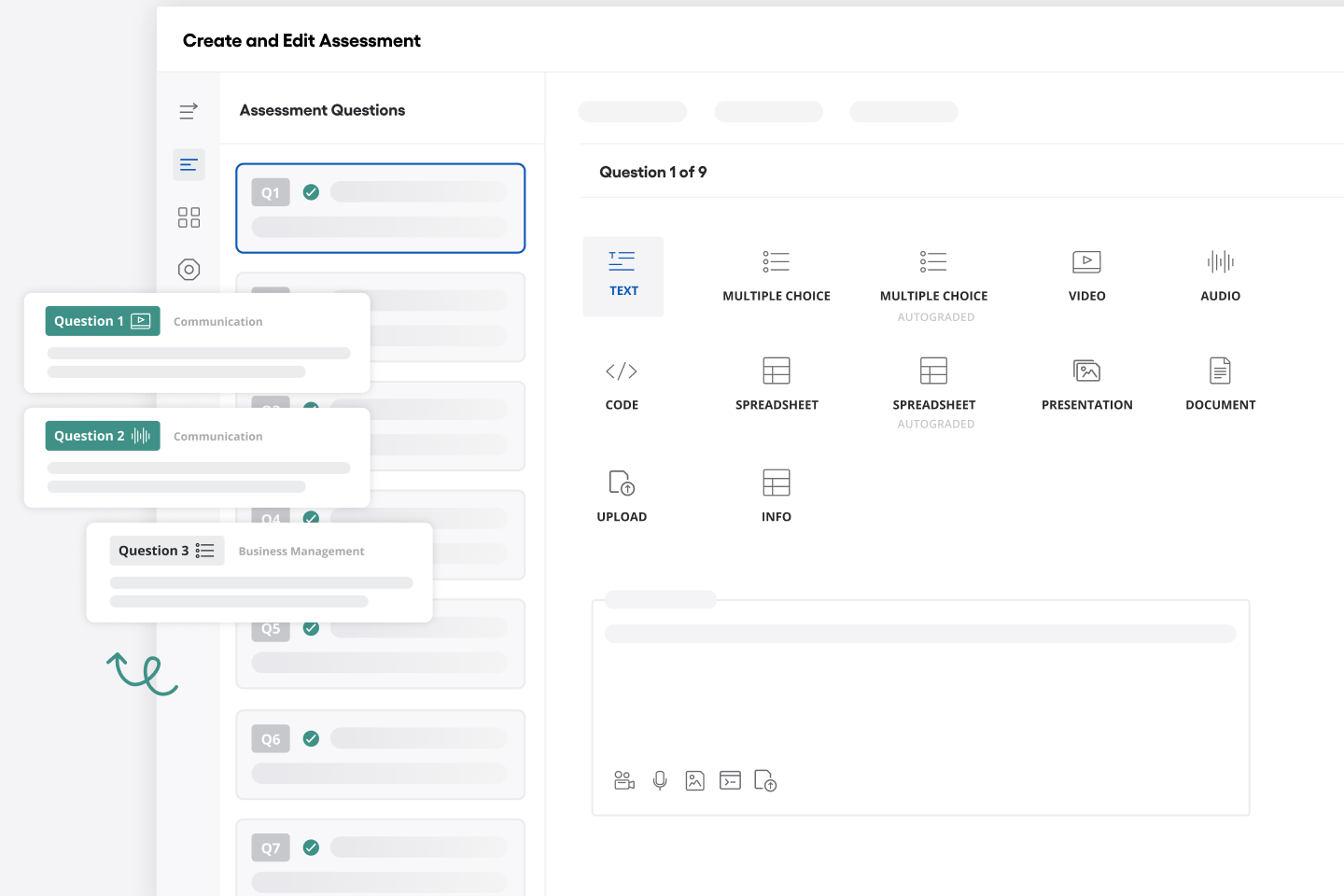Toggle the Q7 green checkmark
This screenshot has height=896, width=1344.
click(312, 848)
